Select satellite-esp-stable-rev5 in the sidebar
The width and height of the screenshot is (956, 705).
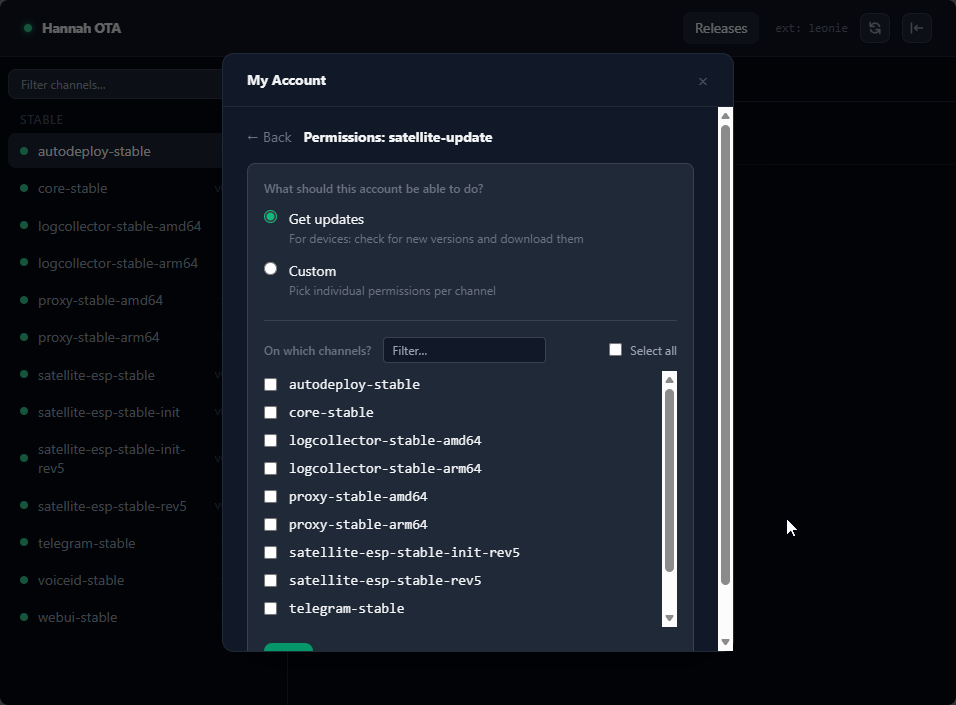(116, 506)
